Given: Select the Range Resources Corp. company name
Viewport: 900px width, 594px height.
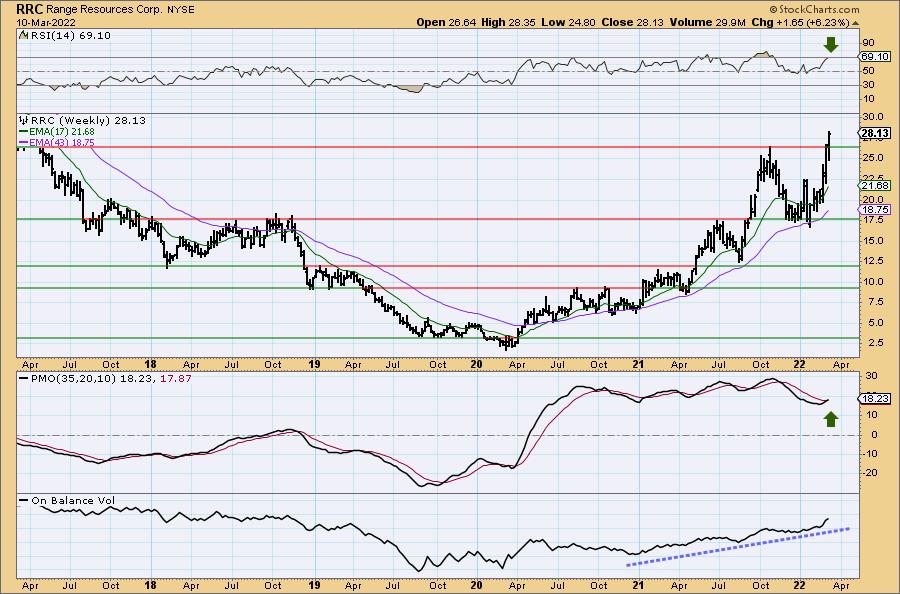Looking at the screenshot, I should (103, 10).
